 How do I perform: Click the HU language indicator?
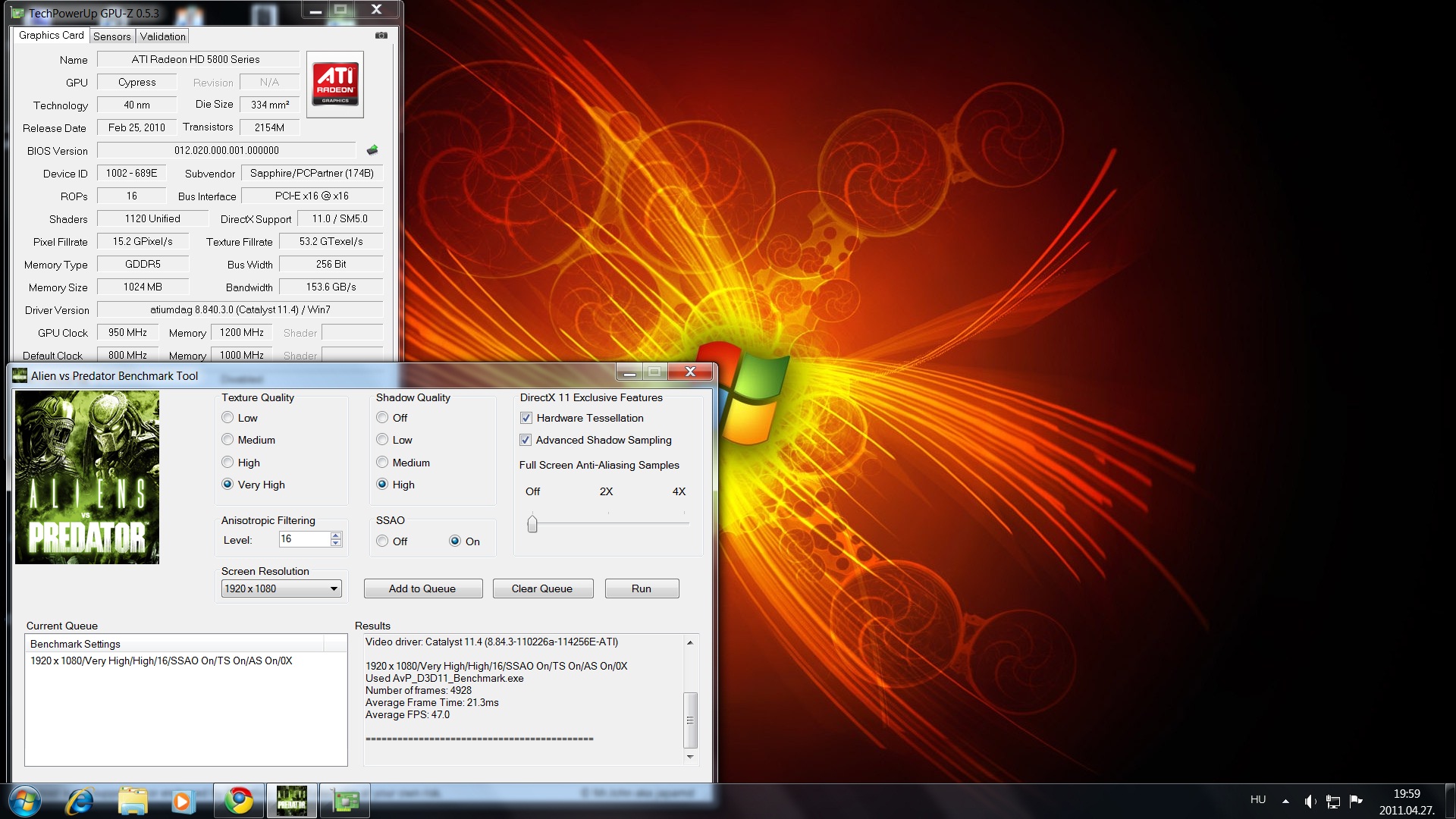pos(1258,800)
